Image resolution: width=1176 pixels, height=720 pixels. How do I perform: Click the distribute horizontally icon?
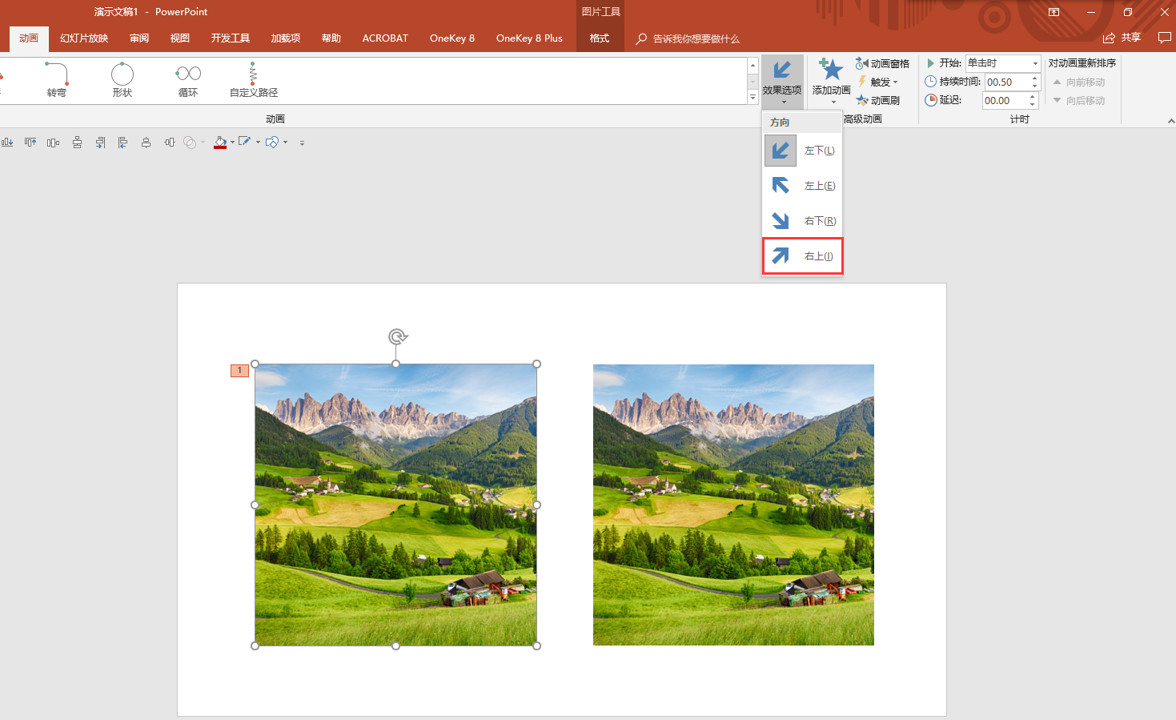click(52, 142)
